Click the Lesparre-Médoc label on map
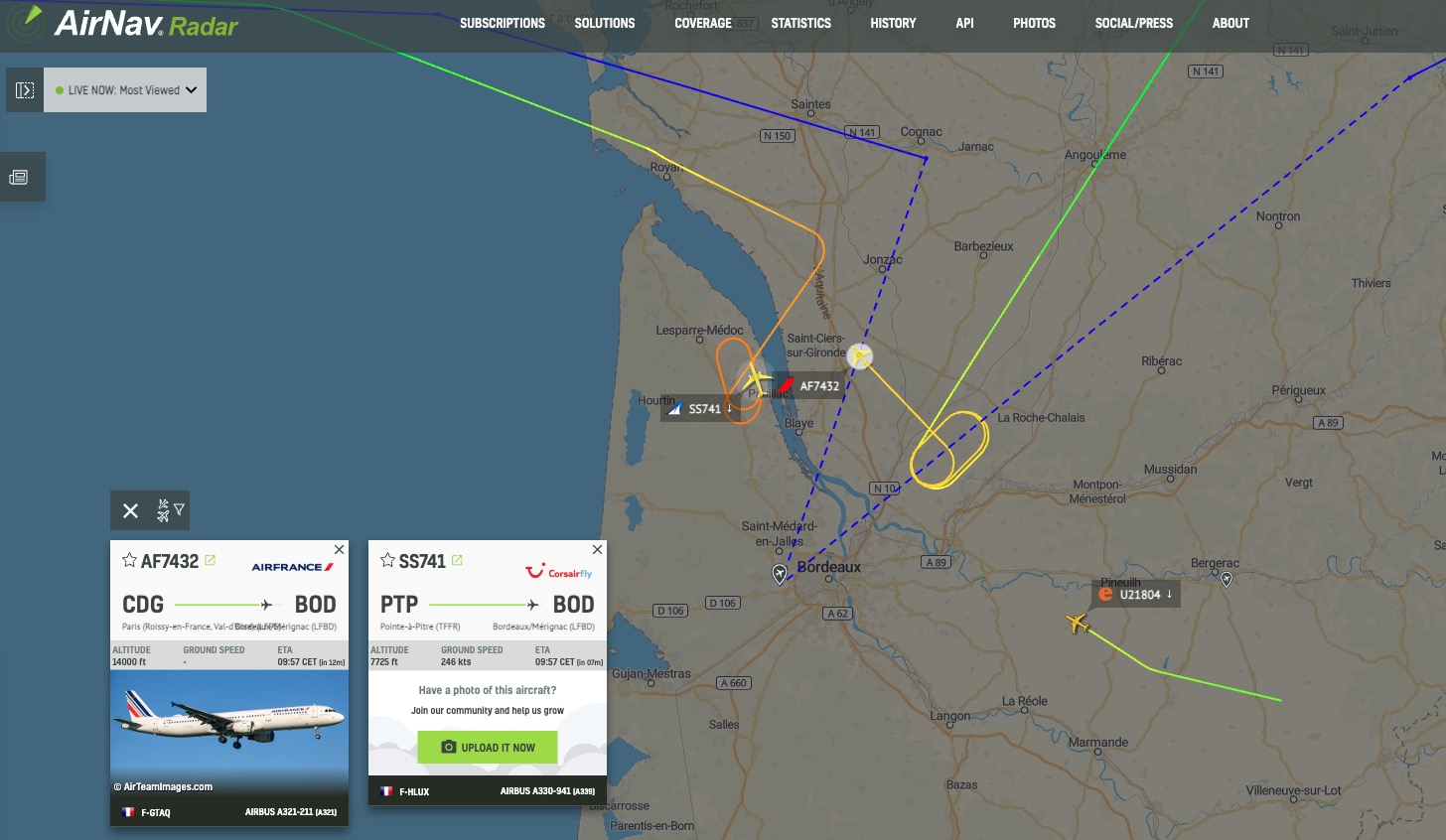Screen dimensions: 1446x840 pos(699,330)
